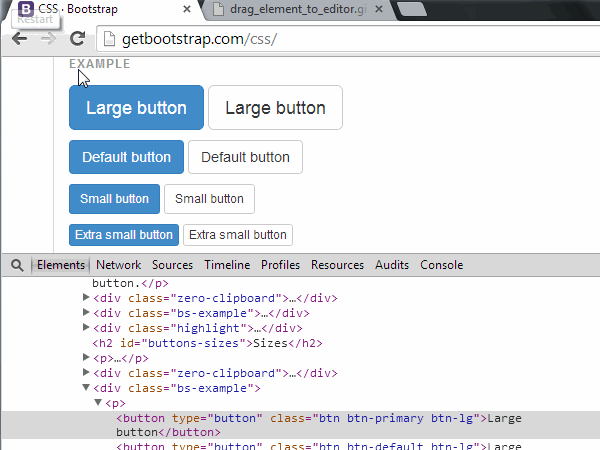600x450 pixels.
Task: Click the DevTools inspect magnifier icon
Action: (17, 265)
